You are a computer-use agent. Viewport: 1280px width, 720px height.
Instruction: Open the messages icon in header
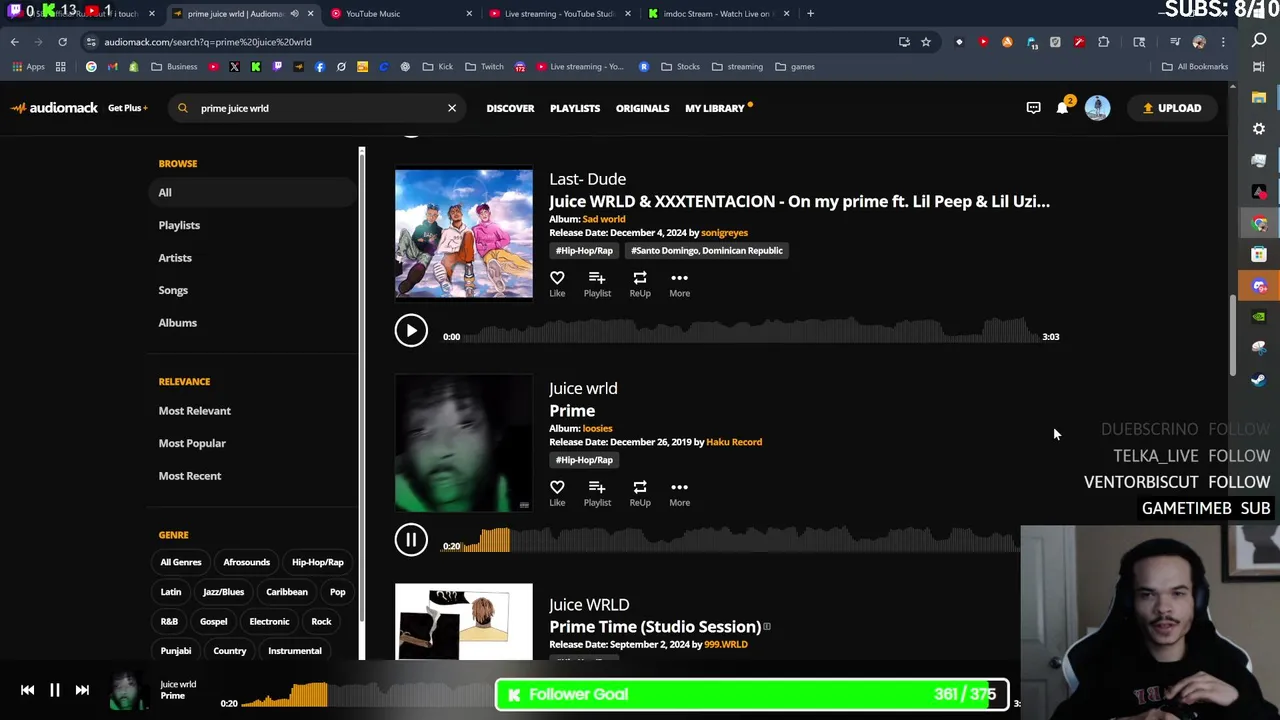point(1033,108)
